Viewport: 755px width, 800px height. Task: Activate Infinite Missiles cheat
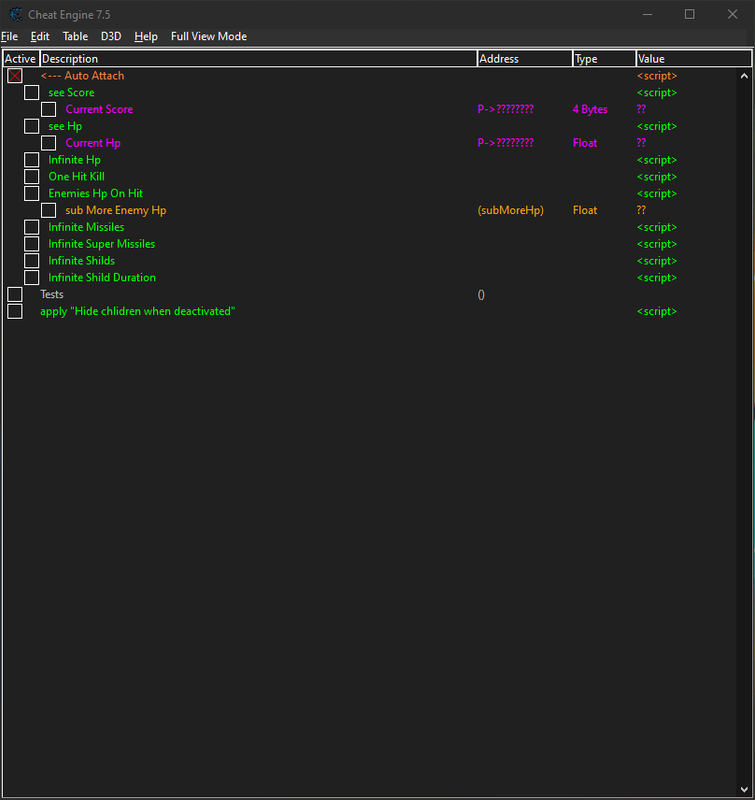coord(32,227)
